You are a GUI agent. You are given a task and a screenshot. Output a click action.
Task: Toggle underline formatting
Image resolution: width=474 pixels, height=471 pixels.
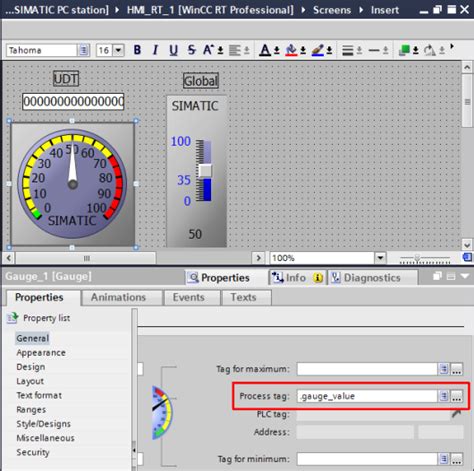point(173,50)
